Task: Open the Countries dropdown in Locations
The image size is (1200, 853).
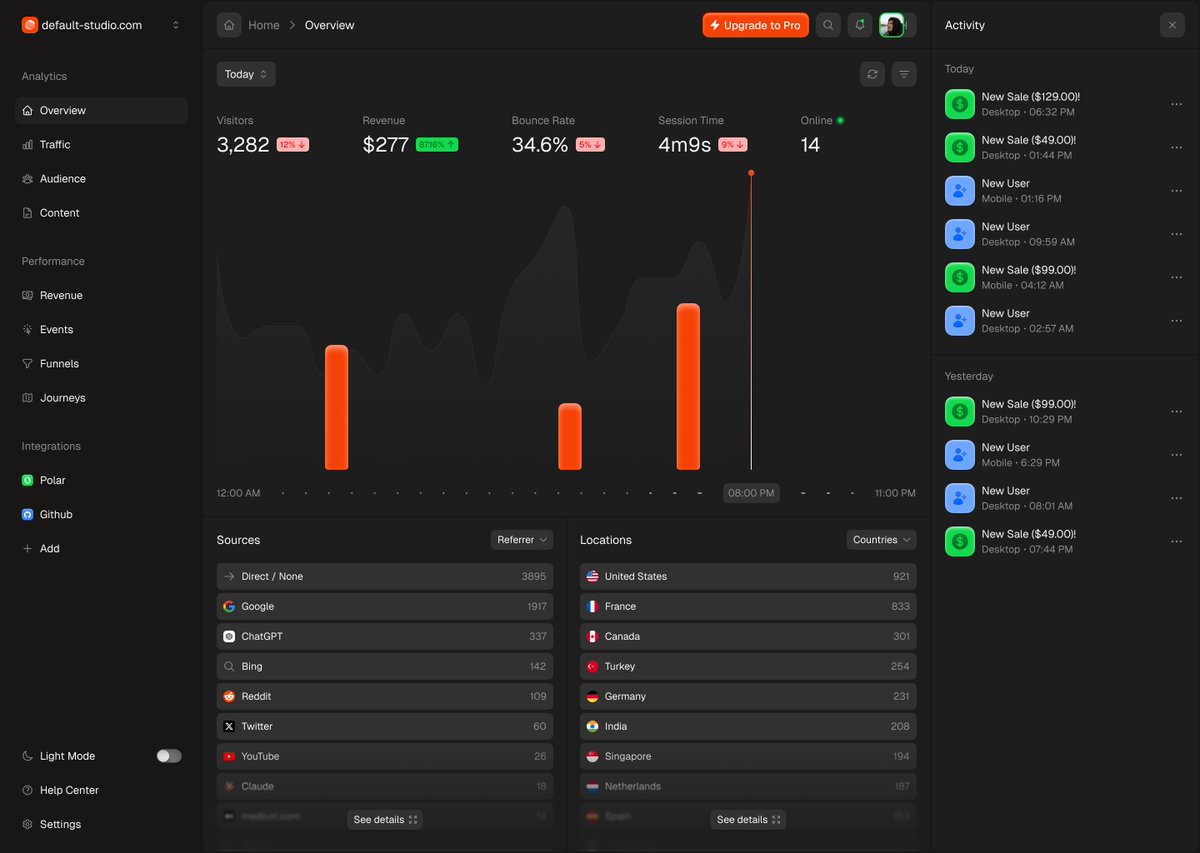Action: [881, 540]
